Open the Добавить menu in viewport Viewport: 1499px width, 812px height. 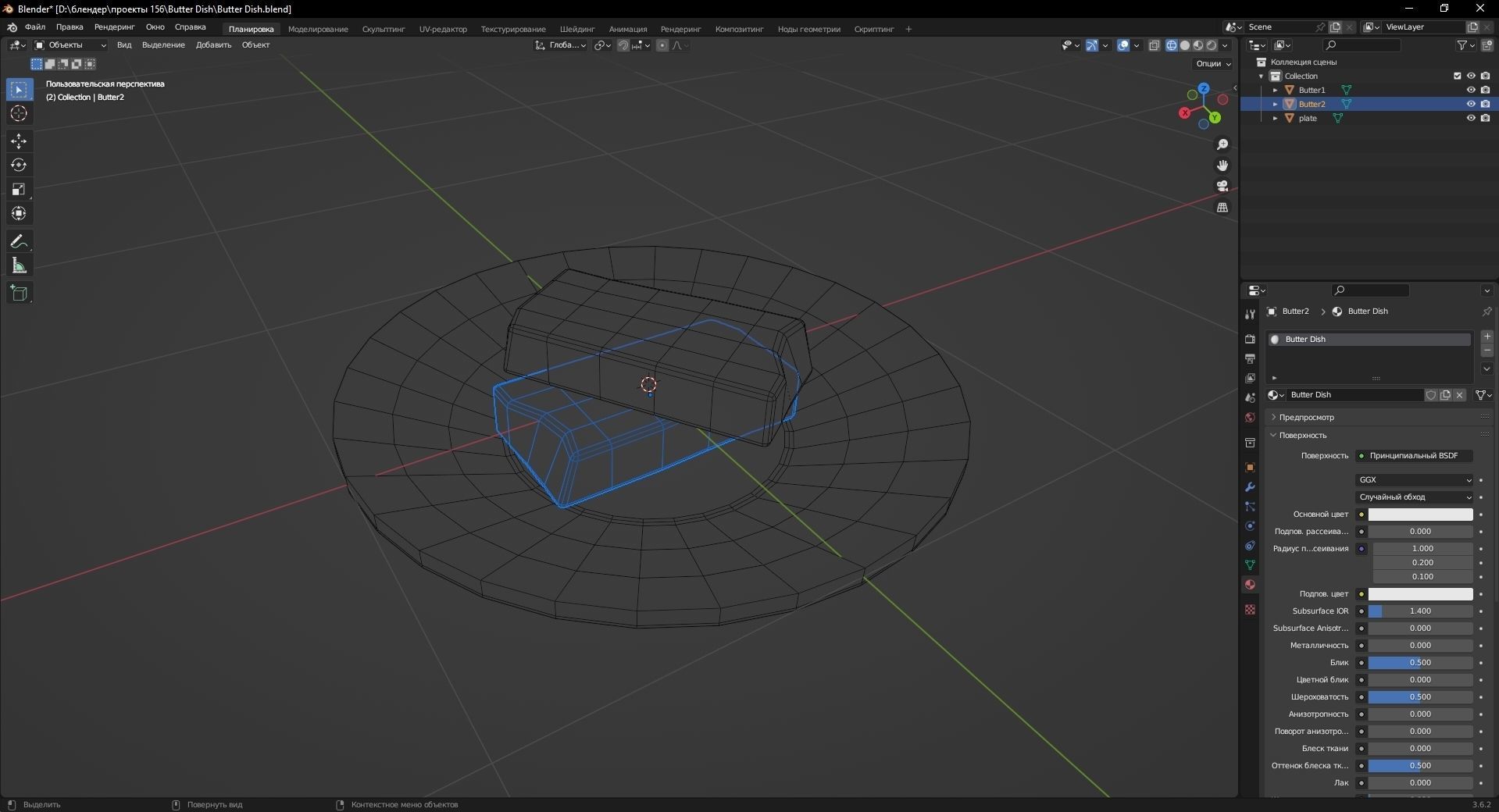[213, 45]
